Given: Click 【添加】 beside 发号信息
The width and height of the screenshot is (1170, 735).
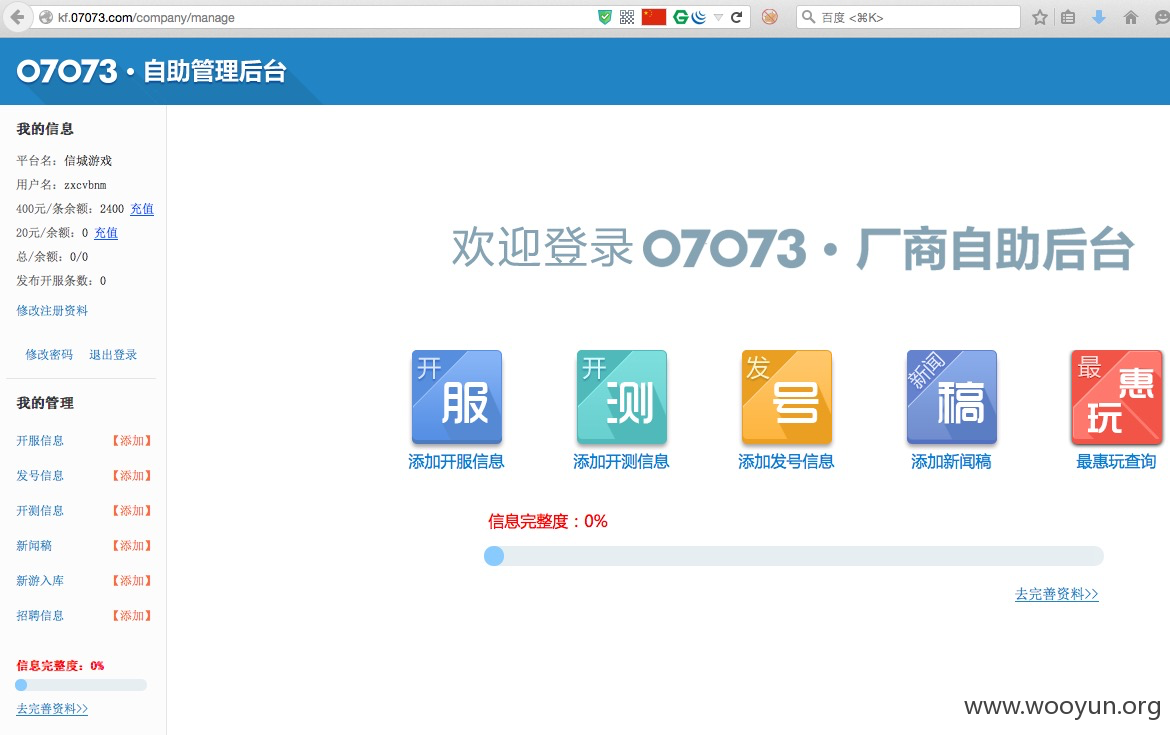Looking at the screenshot, I should click(x=132, y=476).
